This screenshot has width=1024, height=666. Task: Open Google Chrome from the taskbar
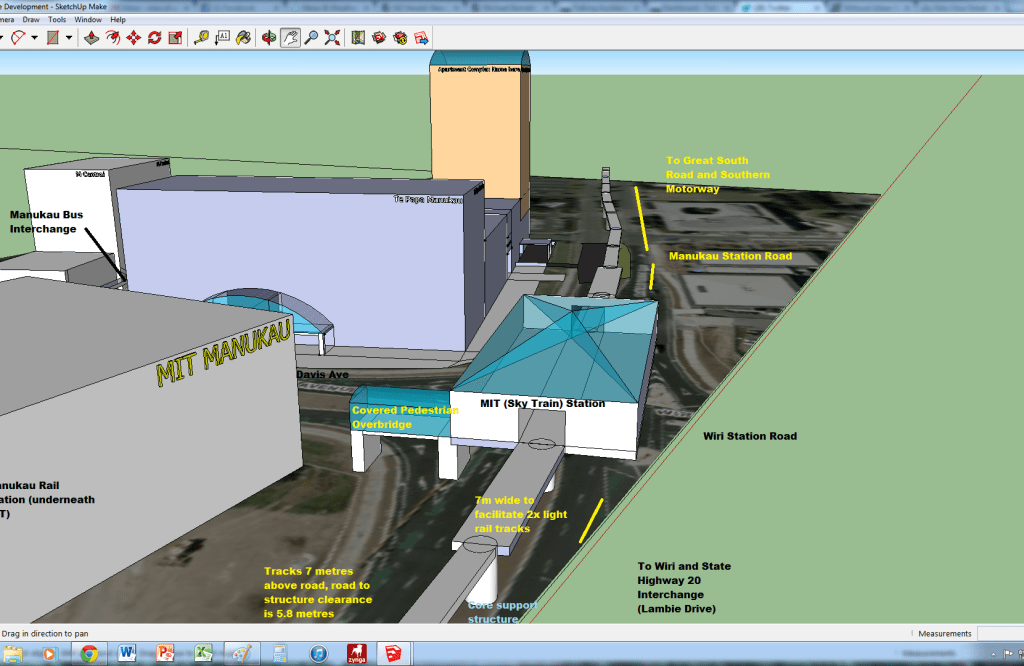[x=89, y=654]
